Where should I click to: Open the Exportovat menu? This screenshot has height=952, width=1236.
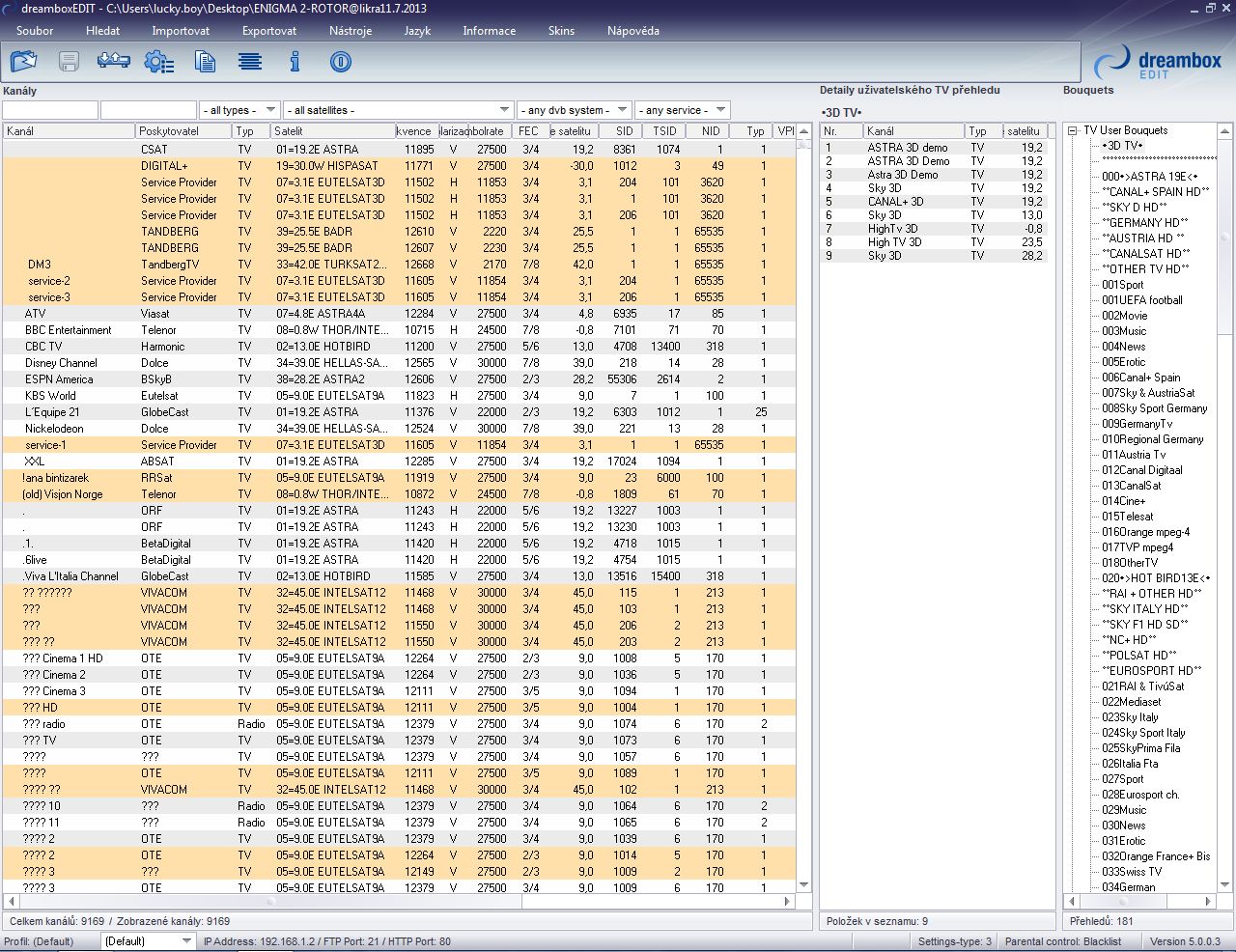[x=269, y=31]
